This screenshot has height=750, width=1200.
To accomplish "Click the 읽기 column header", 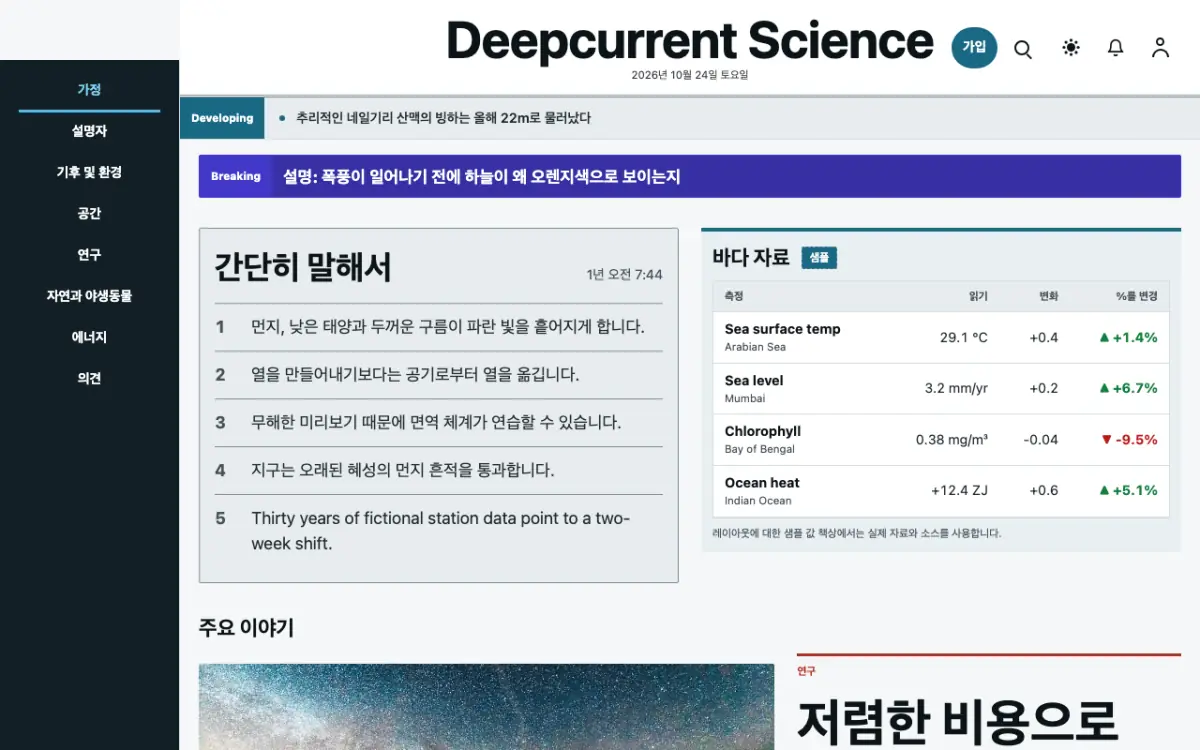I will click(978, 297).
